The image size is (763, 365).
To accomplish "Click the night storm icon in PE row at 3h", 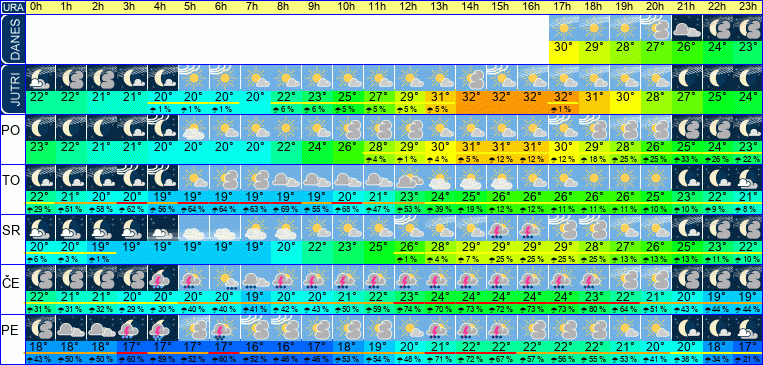I will [x=132, y=328].
